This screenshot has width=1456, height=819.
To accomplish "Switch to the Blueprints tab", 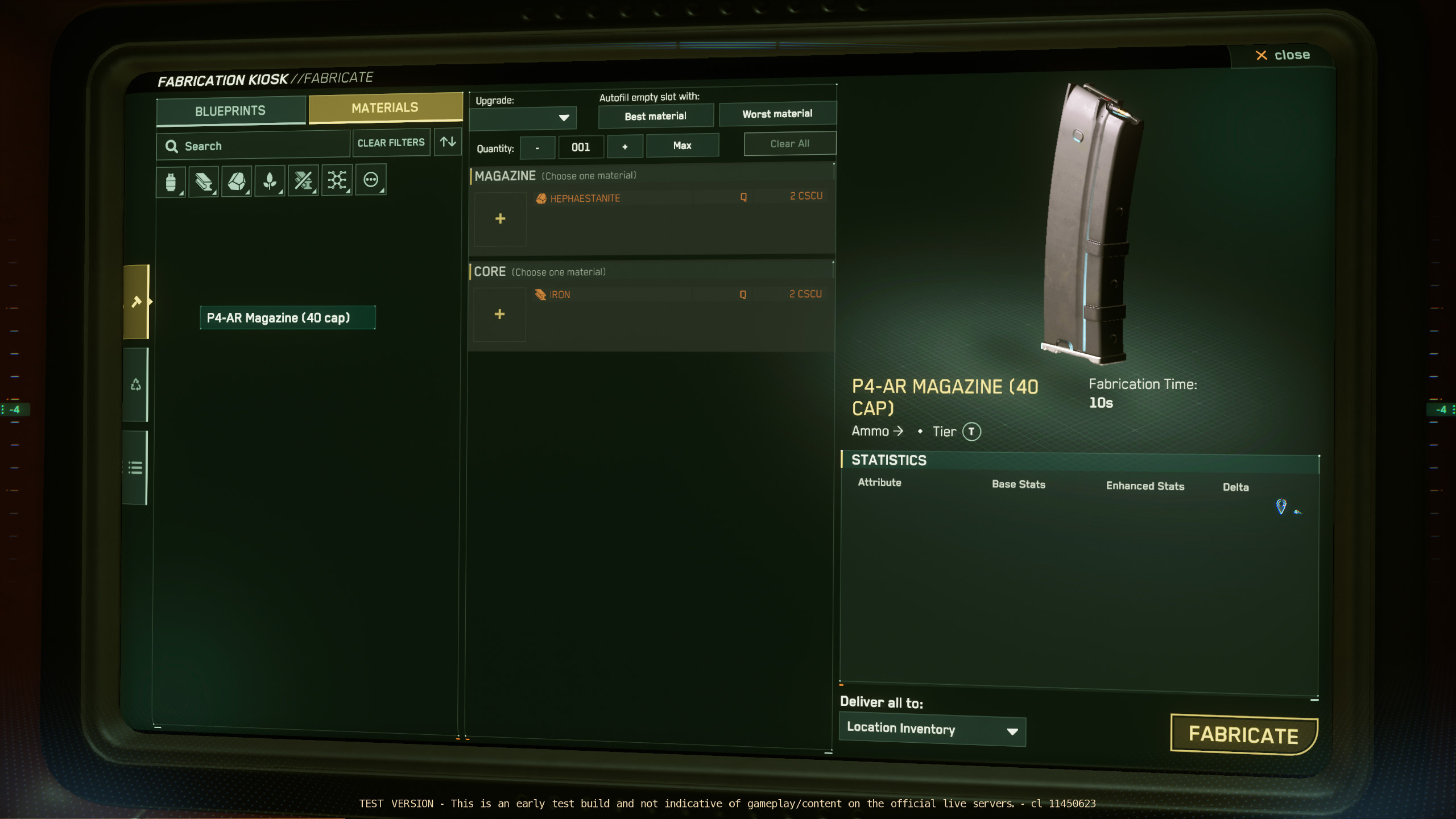I will pyautogui.click(x=230, y=111).
